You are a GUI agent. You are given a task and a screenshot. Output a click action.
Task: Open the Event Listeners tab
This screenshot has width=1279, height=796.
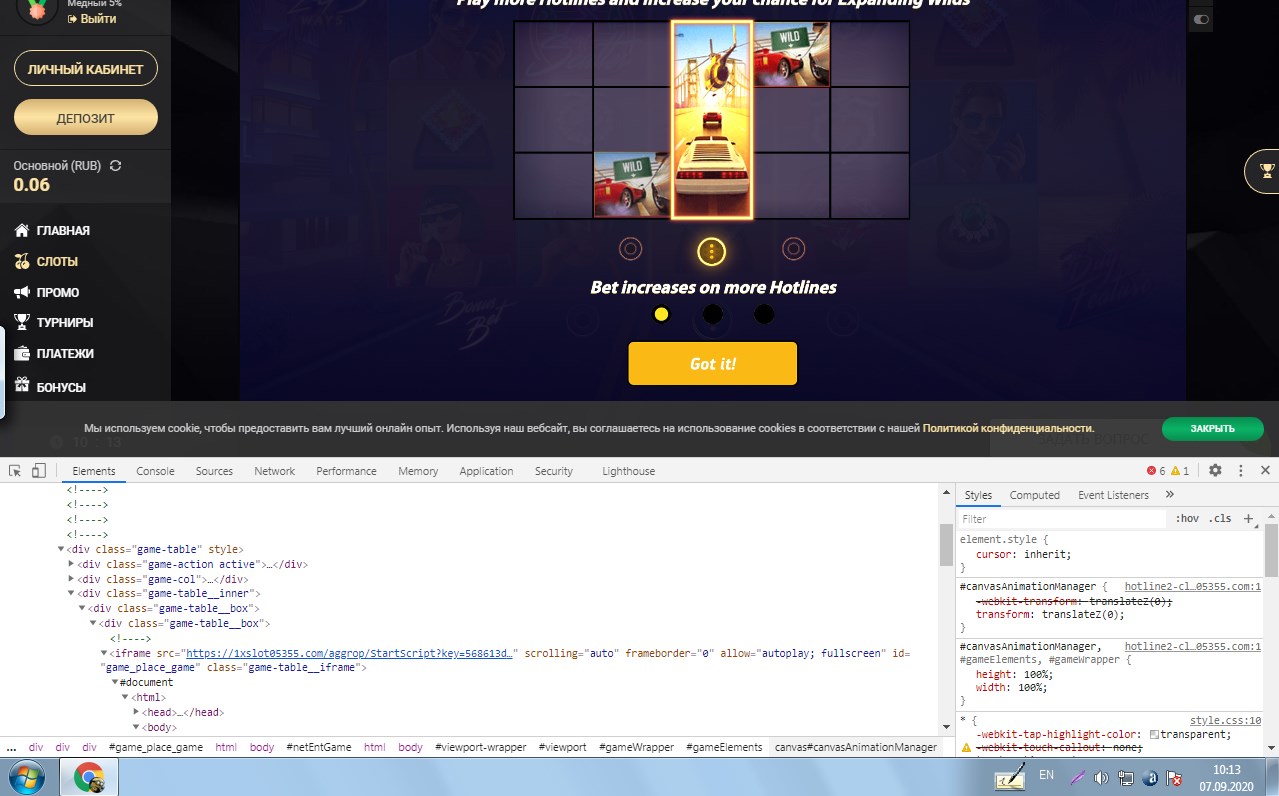pyautogui.click(x=1113, y=495)
